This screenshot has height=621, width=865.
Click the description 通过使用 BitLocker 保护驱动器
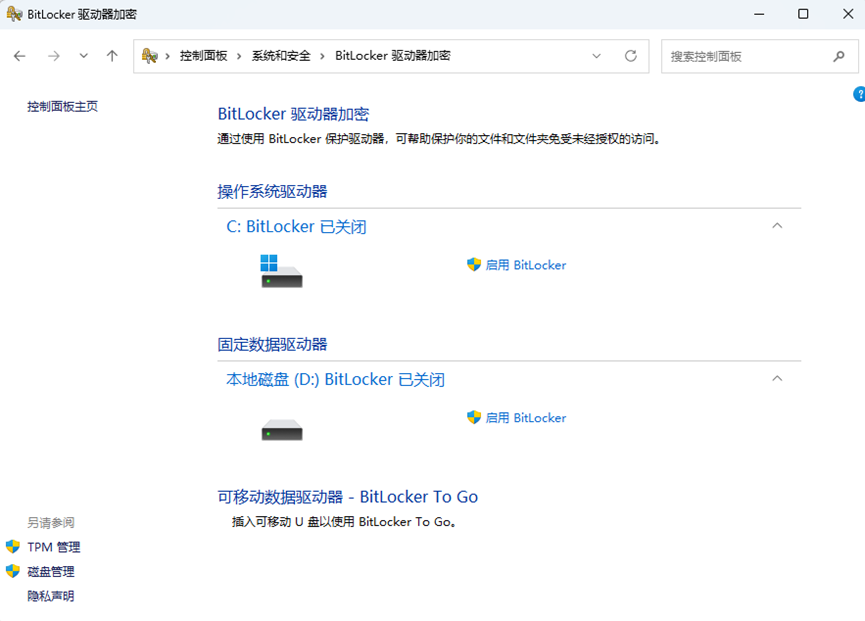[x=439, y=139]
